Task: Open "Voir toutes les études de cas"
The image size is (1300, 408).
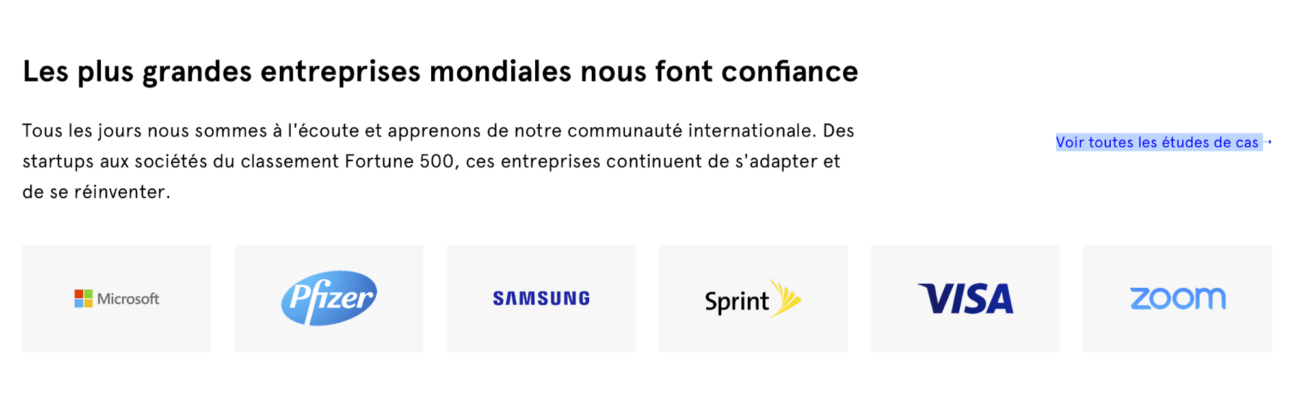Action: tap(1157, 143)
